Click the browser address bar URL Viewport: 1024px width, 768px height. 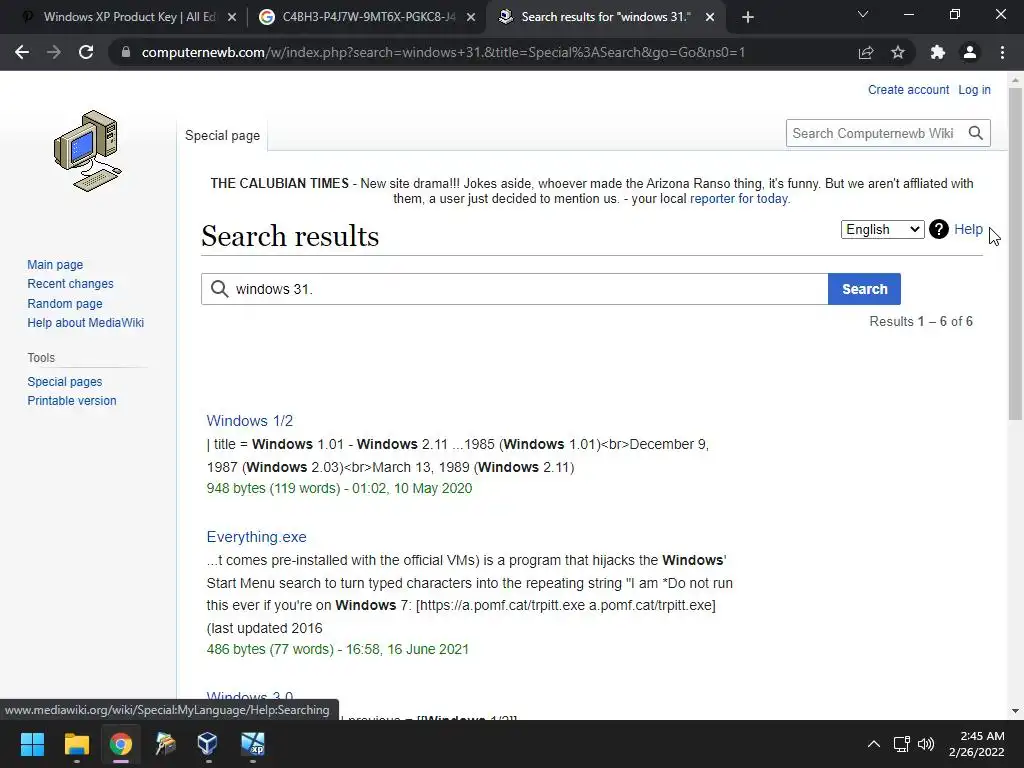tap(443, 52)
